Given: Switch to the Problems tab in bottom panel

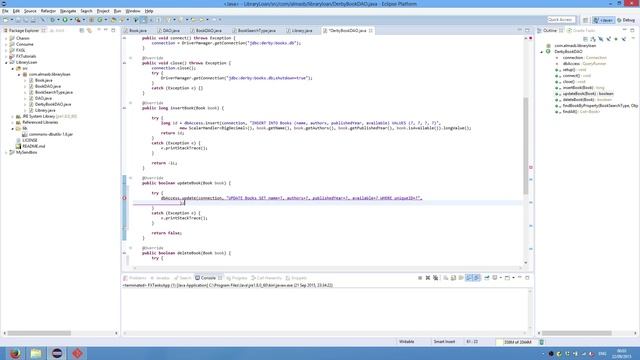Looking at the screenshot, I should pos(135,278).
